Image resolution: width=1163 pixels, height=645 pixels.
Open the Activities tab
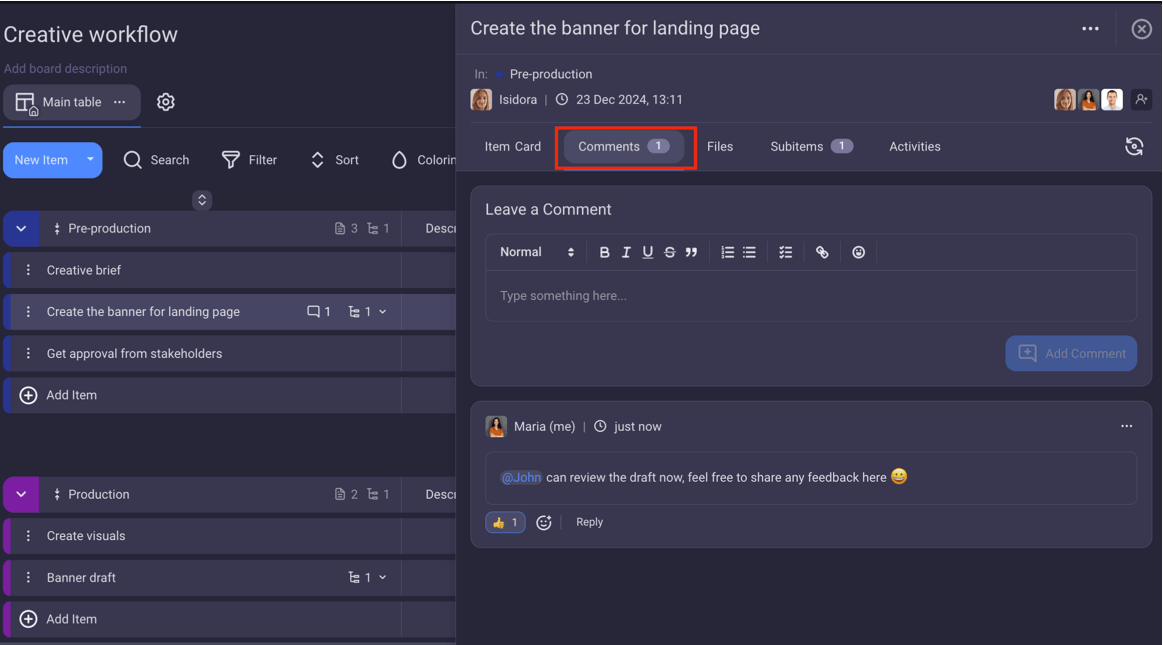point(914,147)
